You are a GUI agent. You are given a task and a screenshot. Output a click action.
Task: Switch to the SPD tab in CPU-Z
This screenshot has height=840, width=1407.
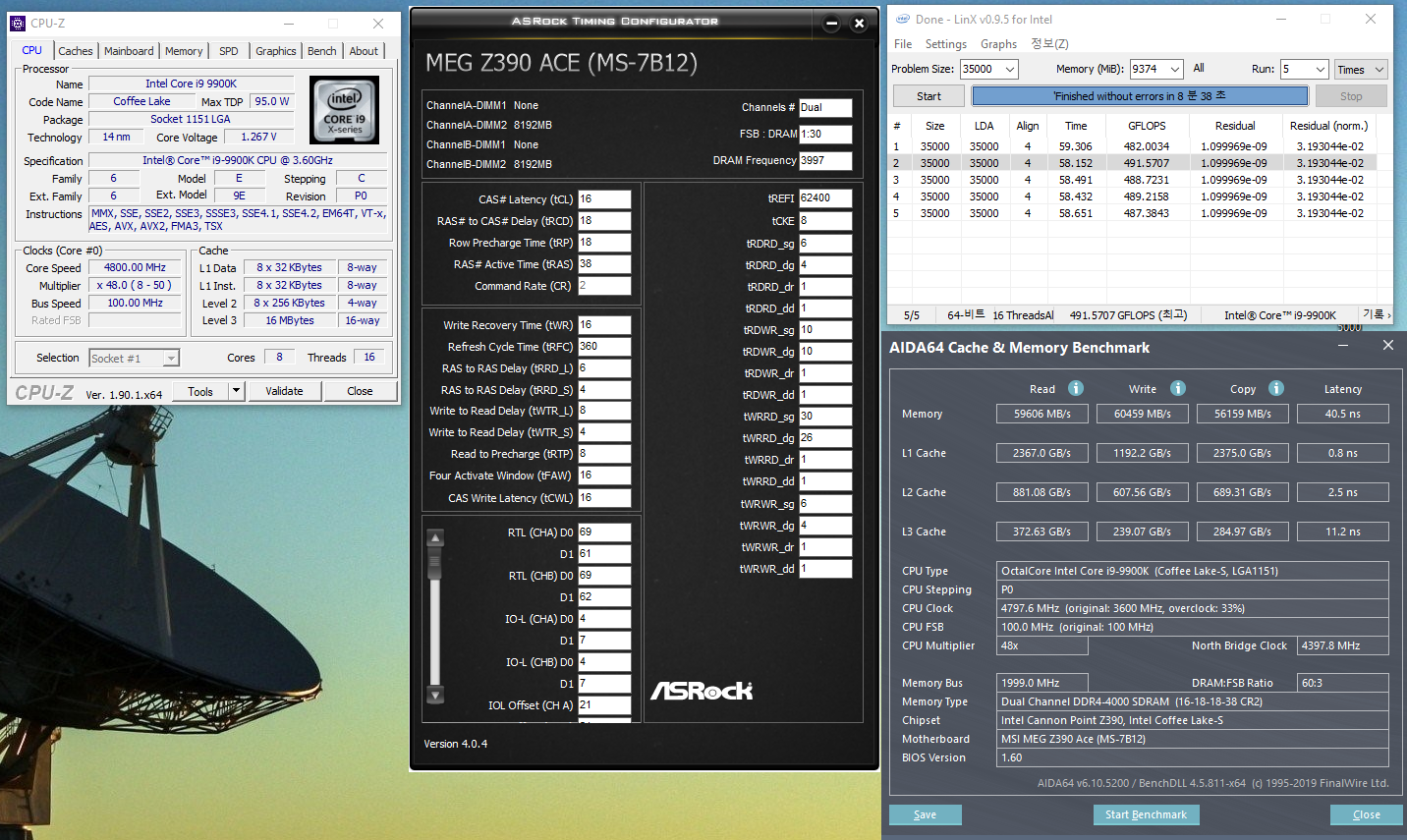pyautogui.click(x=229, y=51)
